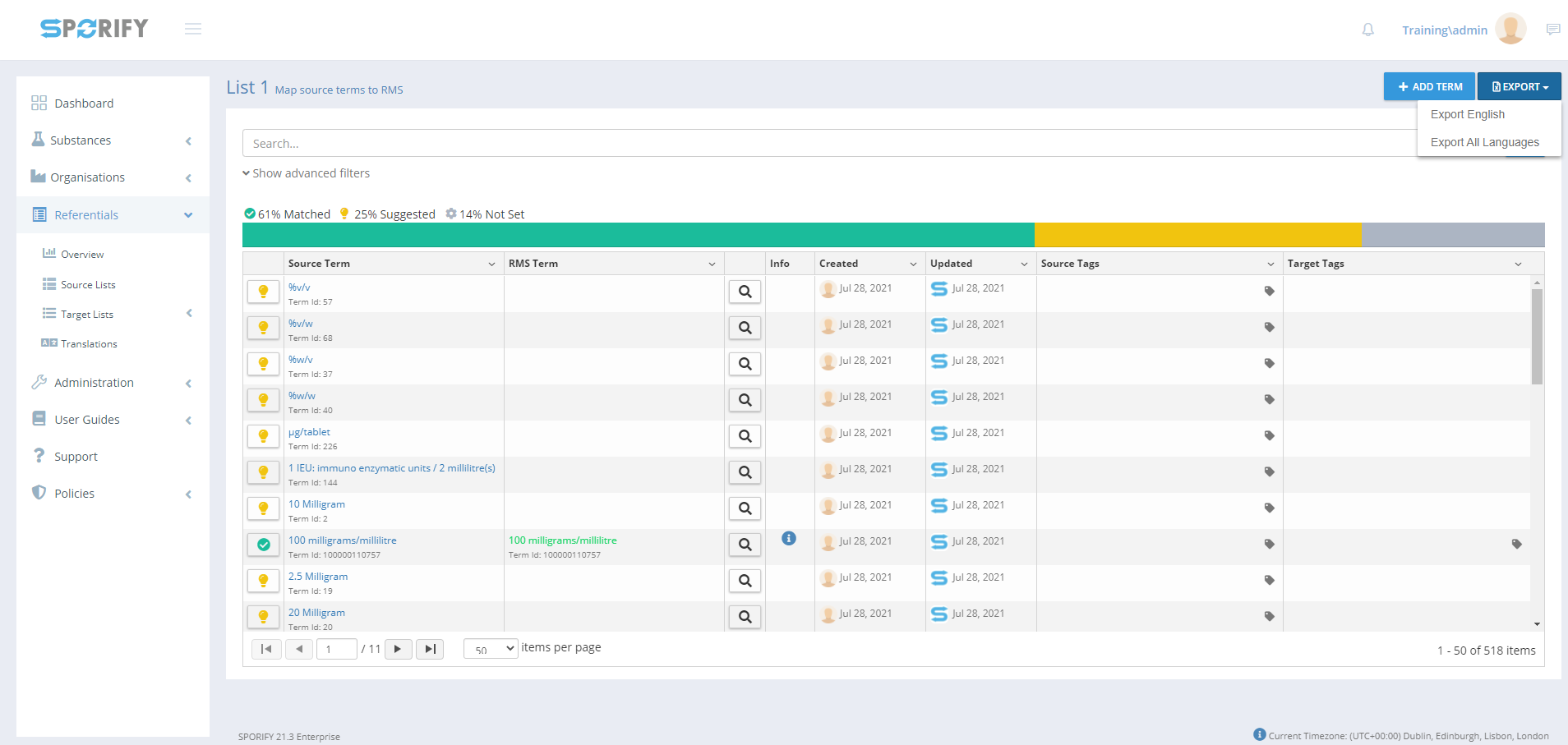The image size is (1568, 745).
Task: Select Export English from export menu
Action: tap(1467, 114)
